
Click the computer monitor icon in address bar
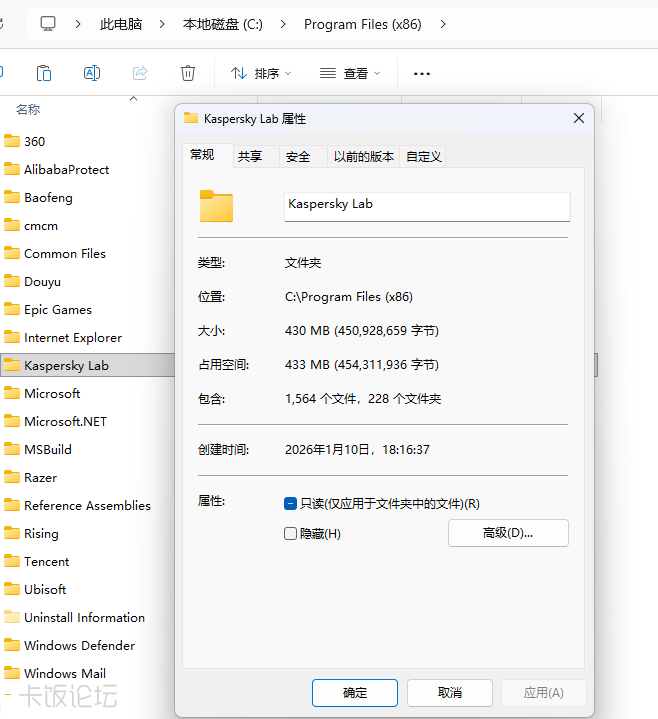click(x=48, y=24)
